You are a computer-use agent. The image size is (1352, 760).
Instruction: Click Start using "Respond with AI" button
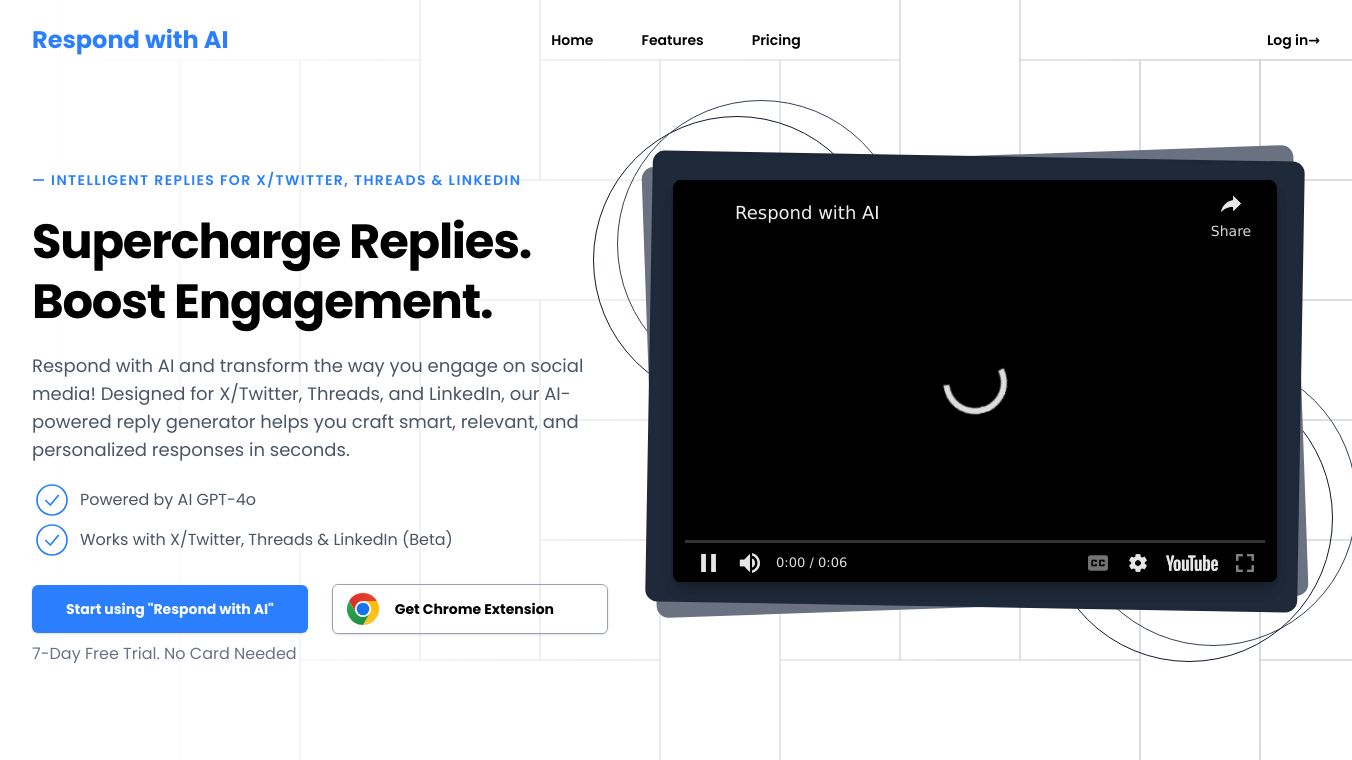pyautogui.click(x=170, y=609)
